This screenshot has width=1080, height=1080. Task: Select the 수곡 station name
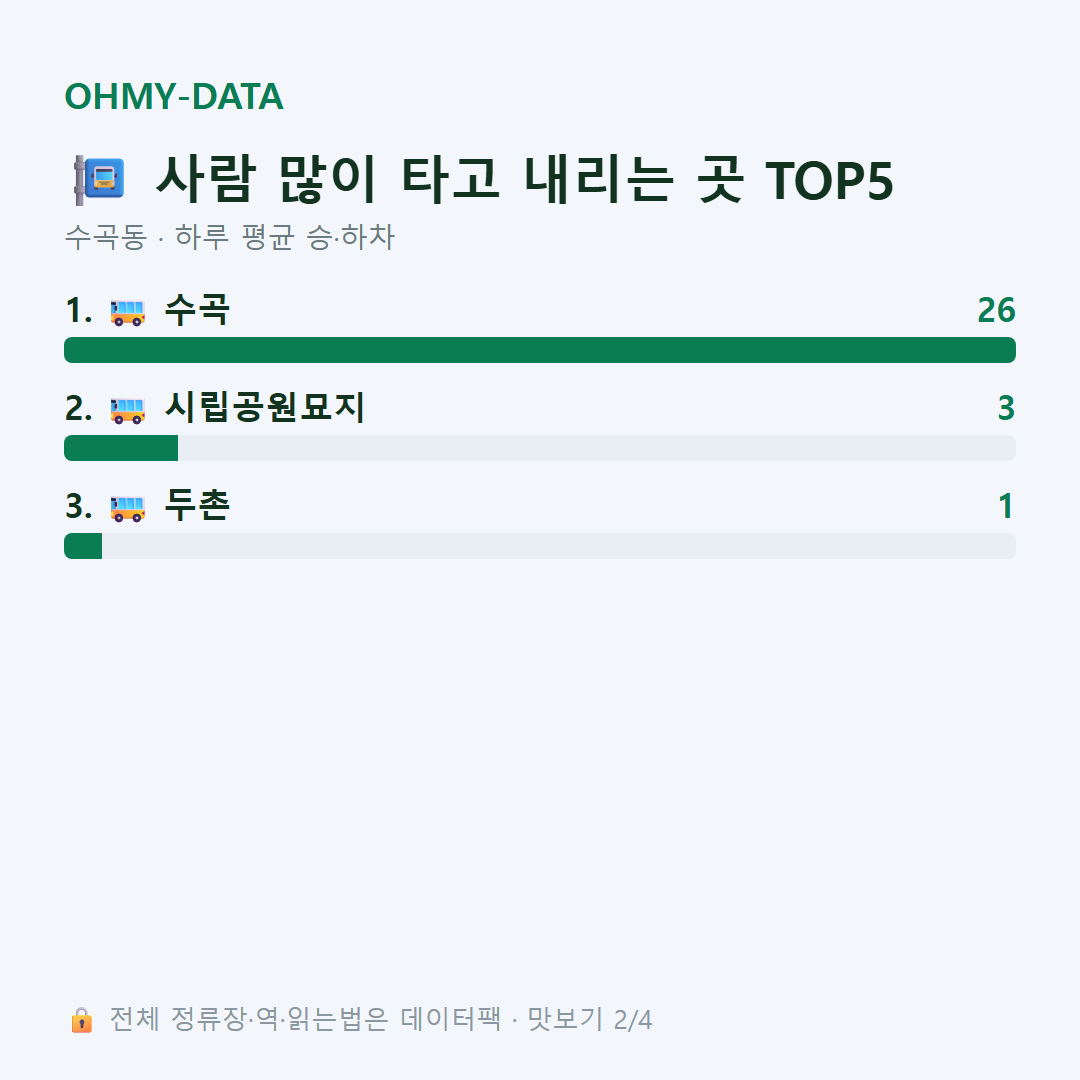coord(197,311)
